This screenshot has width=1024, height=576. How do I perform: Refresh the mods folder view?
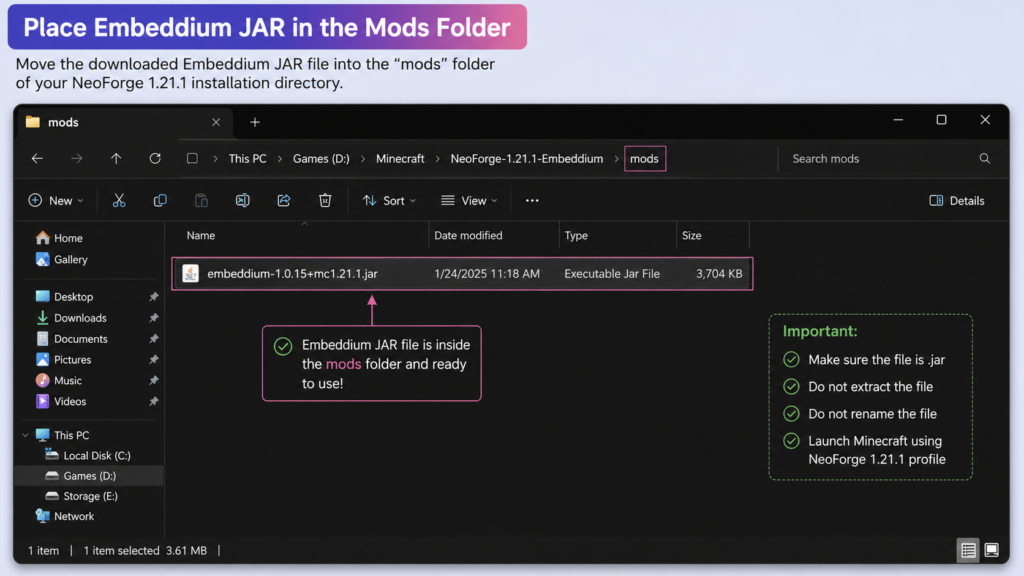(155, 159)
